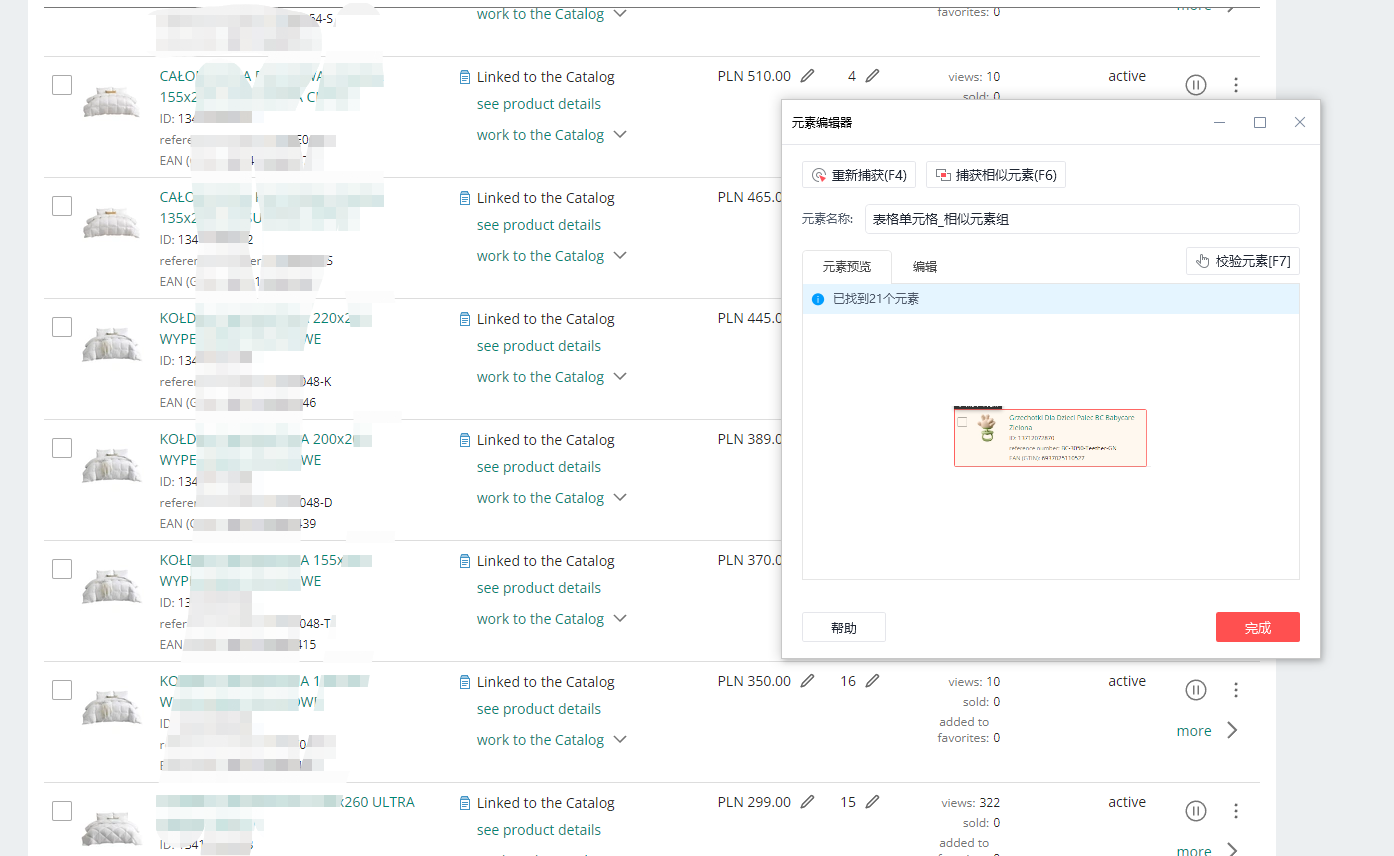
Task: Click the captured element preview image
Action: pyautogui.click(x=1050, y=437)
